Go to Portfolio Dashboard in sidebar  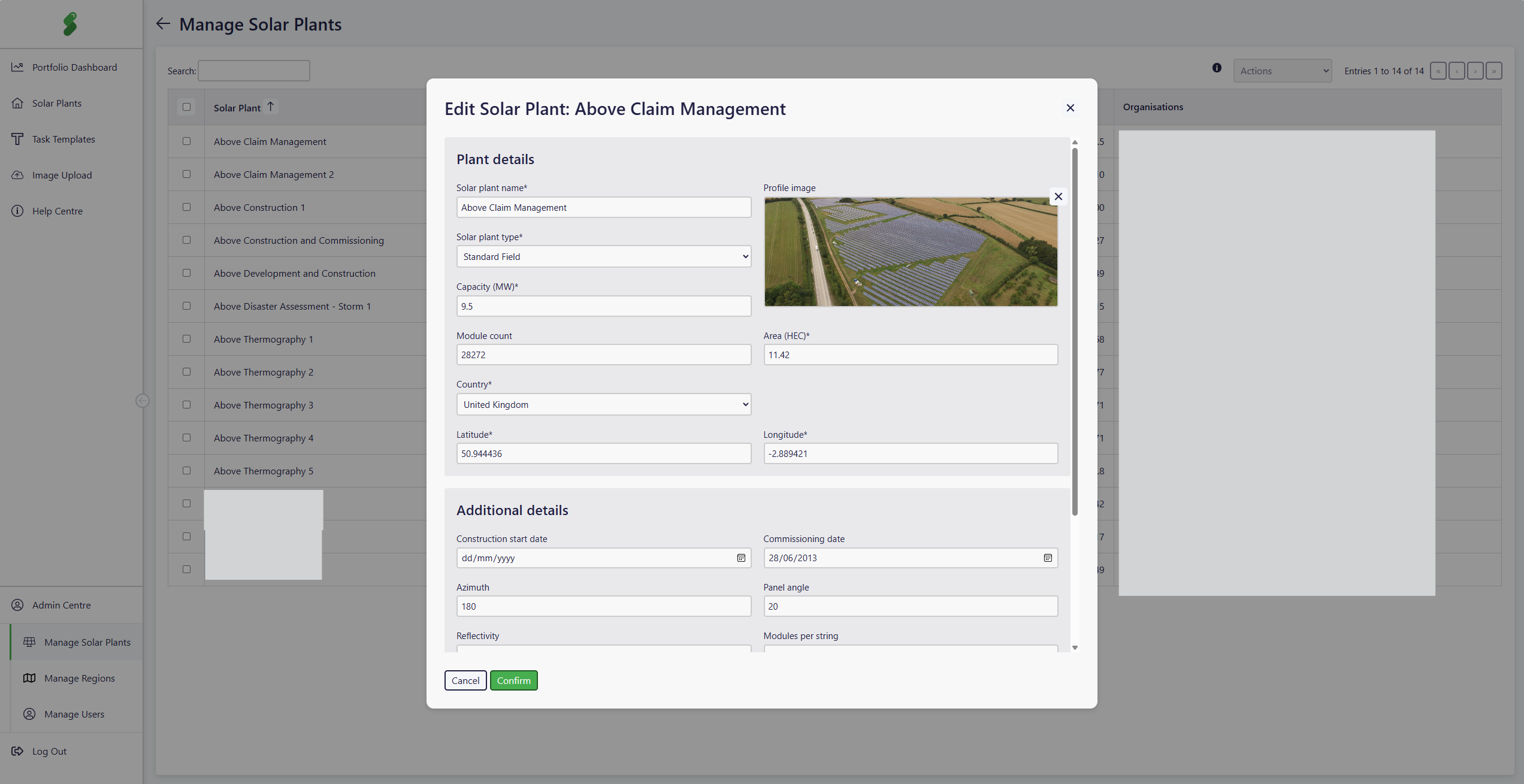click(x=74, y=67)
